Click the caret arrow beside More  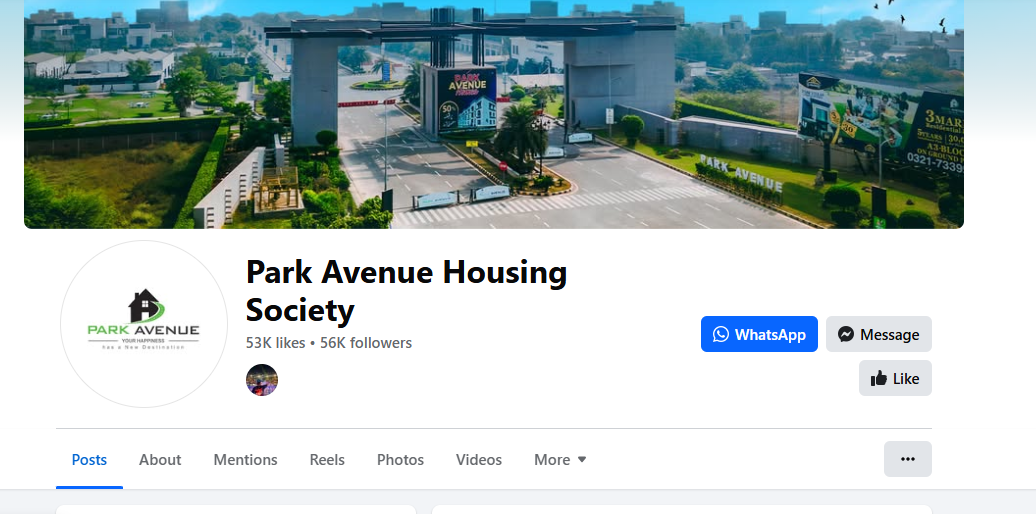pos(582,460)
